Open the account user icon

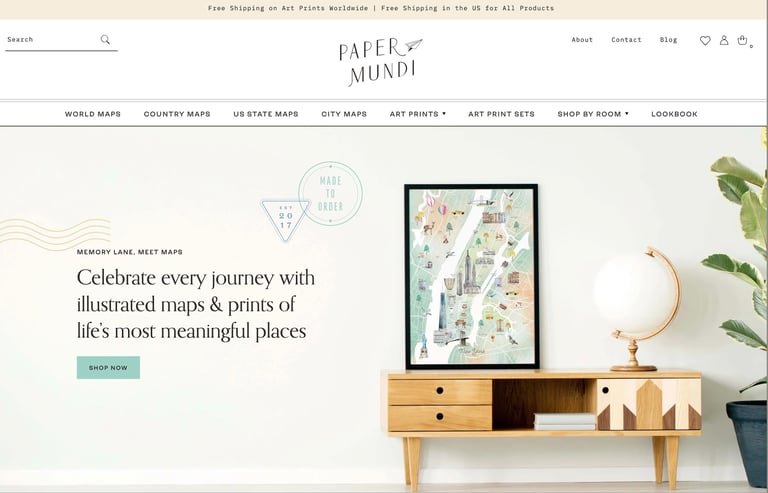pyautogui.click(x=724, y=40)
